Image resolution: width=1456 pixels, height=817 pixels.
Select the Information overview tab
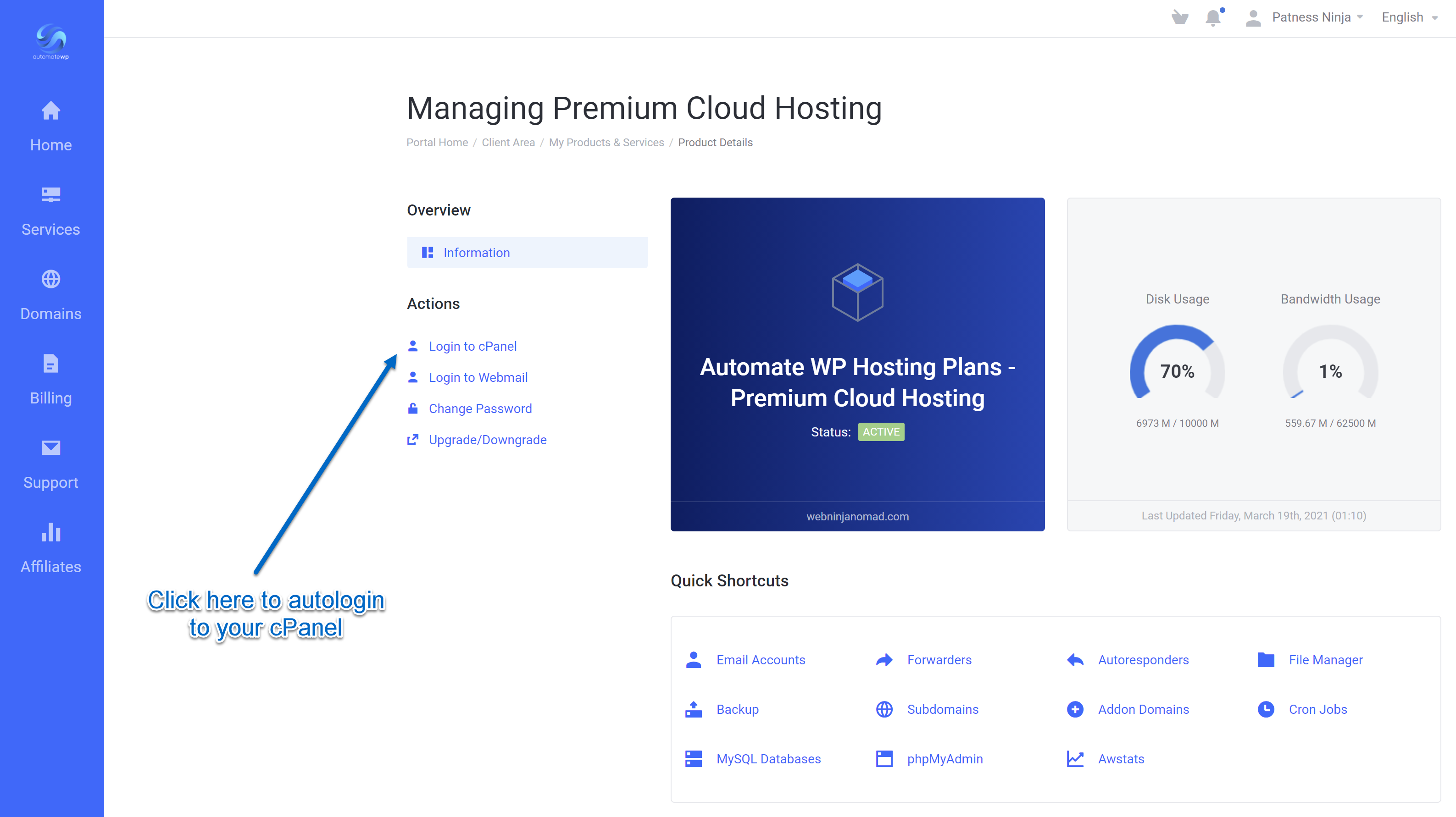click(527, 253)
